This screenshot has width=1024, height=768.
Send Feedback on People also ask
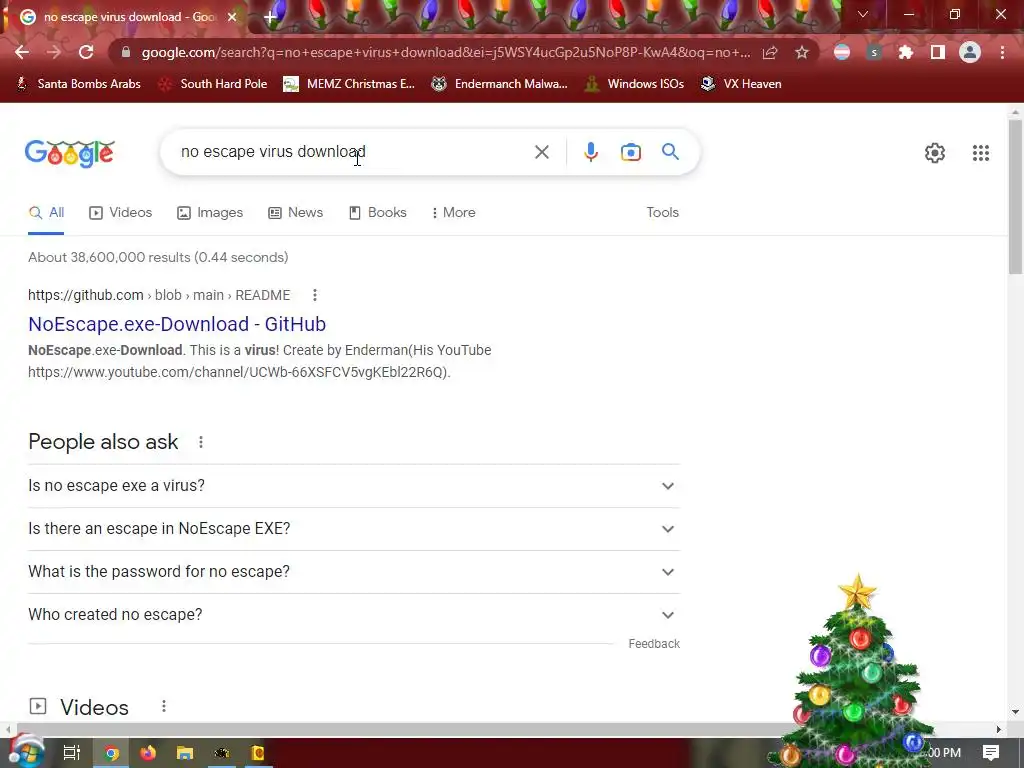[x=654, y=644]
